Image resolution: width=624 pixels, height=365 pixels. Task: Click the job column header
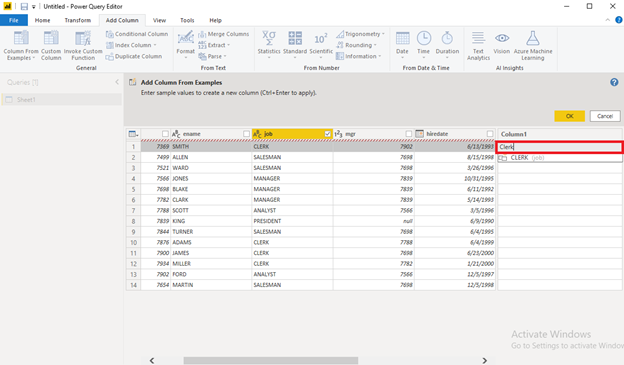pyautogui.click(x=292, y=134)
